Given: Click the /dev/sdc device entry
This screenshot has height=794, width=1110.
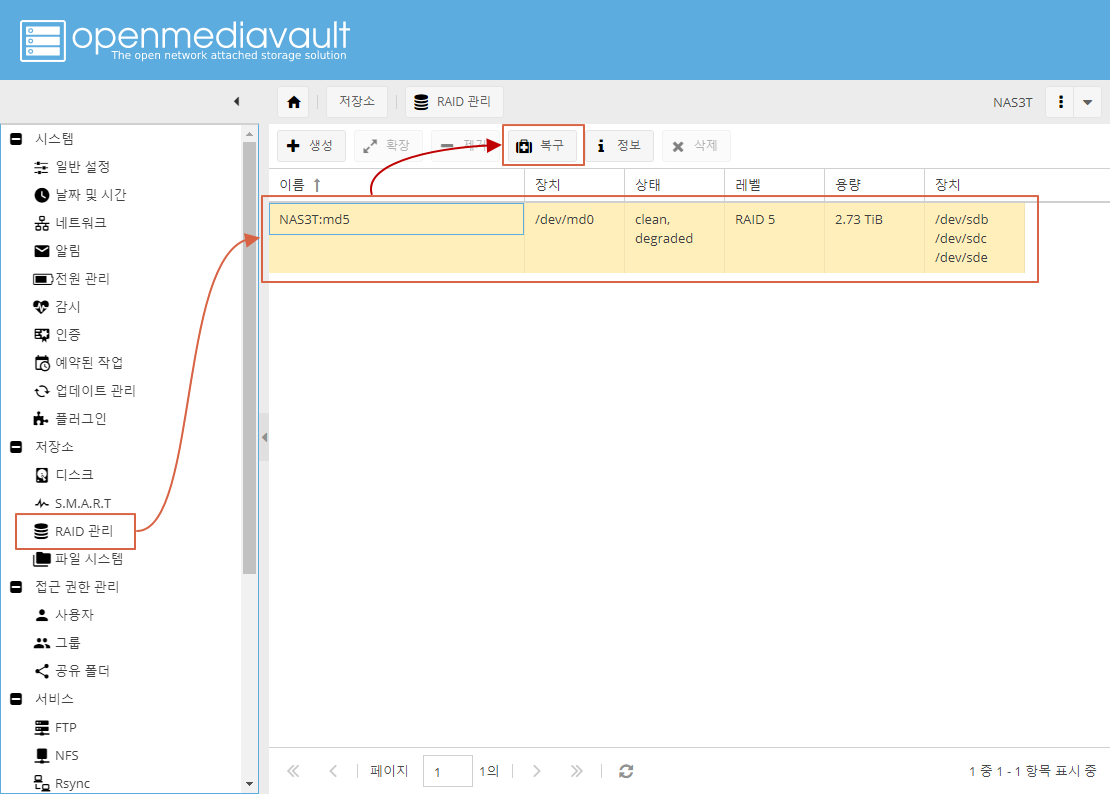Looking at the screenshot, I should pos(961,238).
